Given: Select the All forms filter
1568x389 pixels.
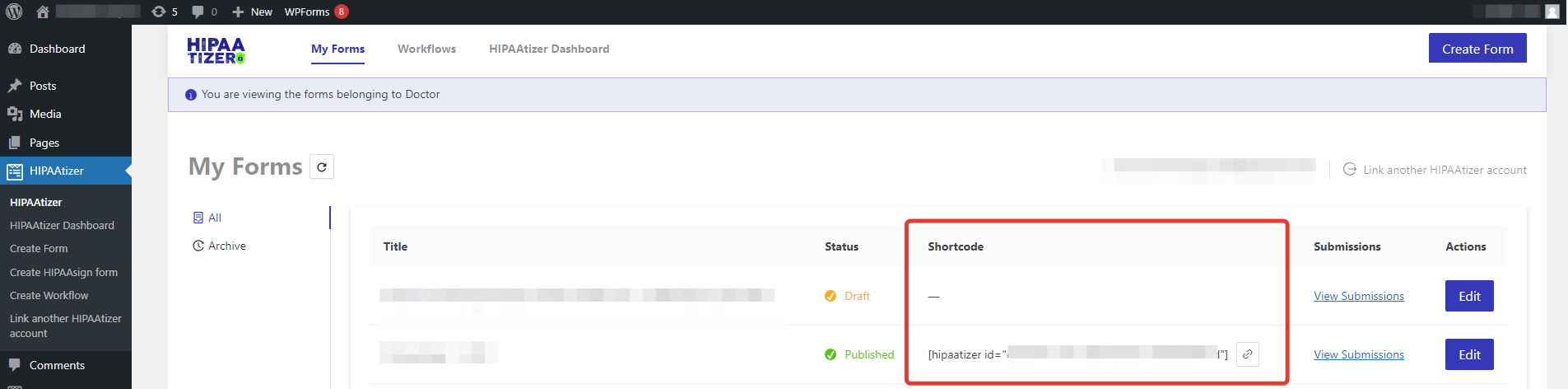Looking at the screenshot, I should [x=214, y=218].
